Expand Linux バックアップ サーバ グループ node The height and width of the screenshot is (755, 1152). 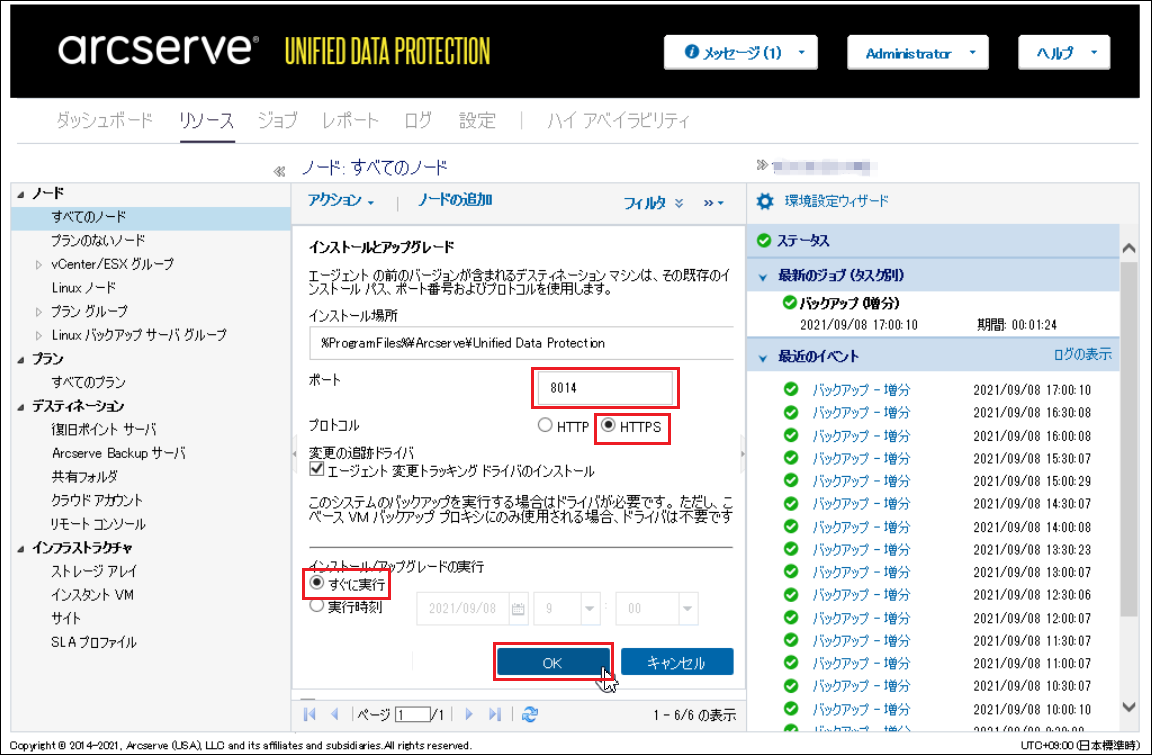point(39,335)
